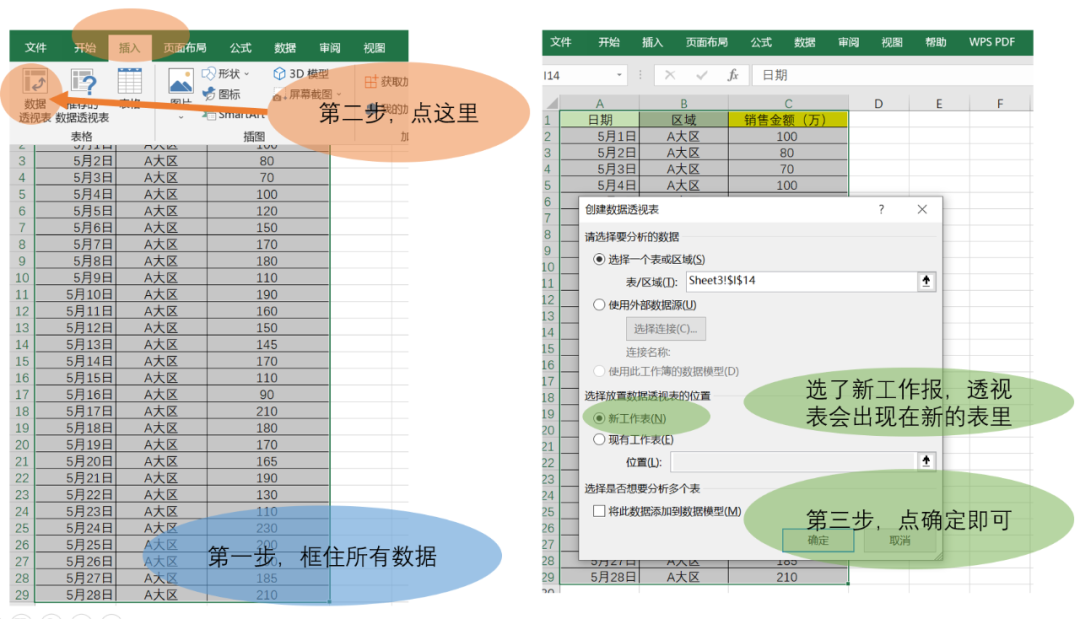Viewport: 1080px width, 619px height.
Task: Click the formula bar confirm checkmark
Action: click(701, 75)
